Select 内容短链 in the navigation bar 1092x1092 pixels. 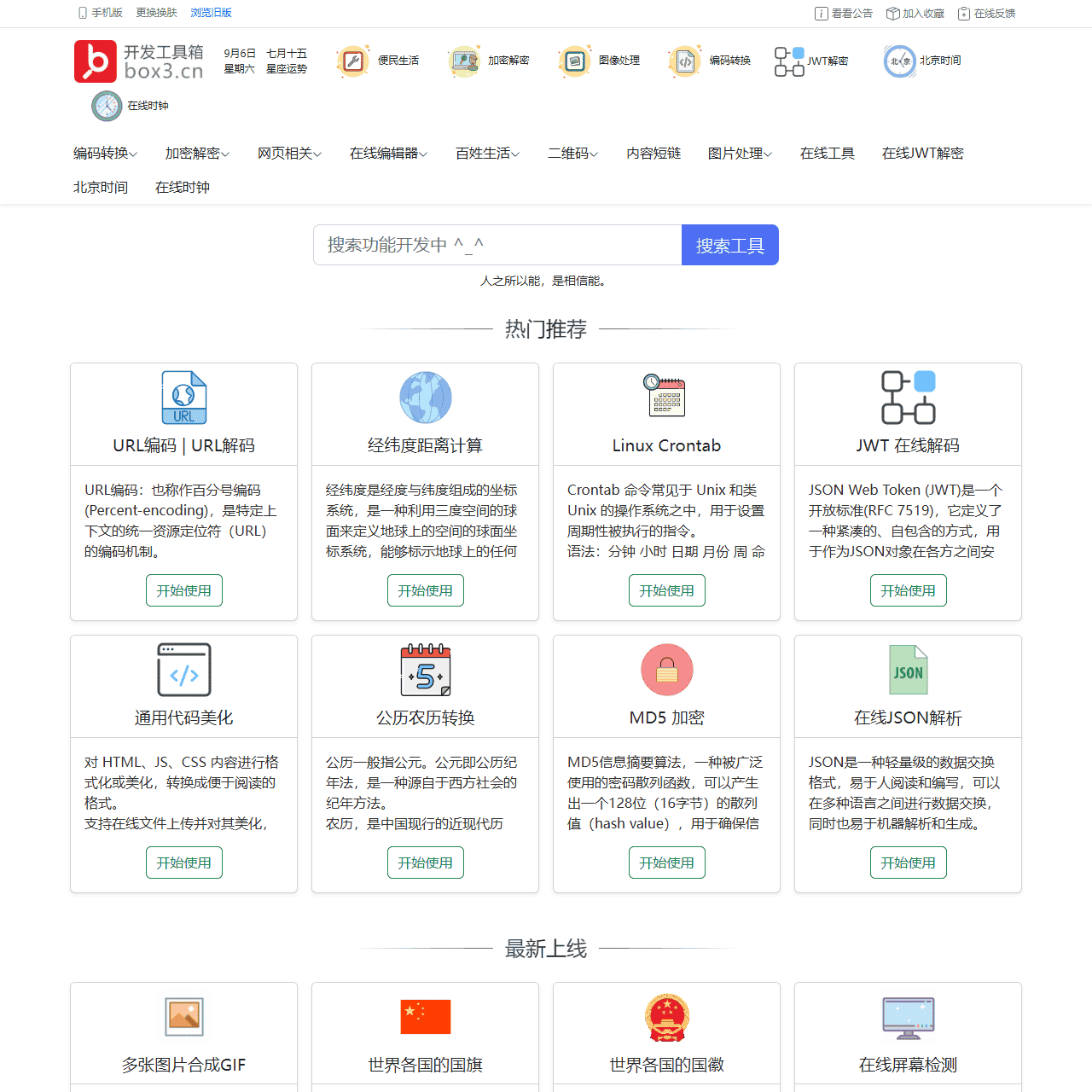pos(653,154)
